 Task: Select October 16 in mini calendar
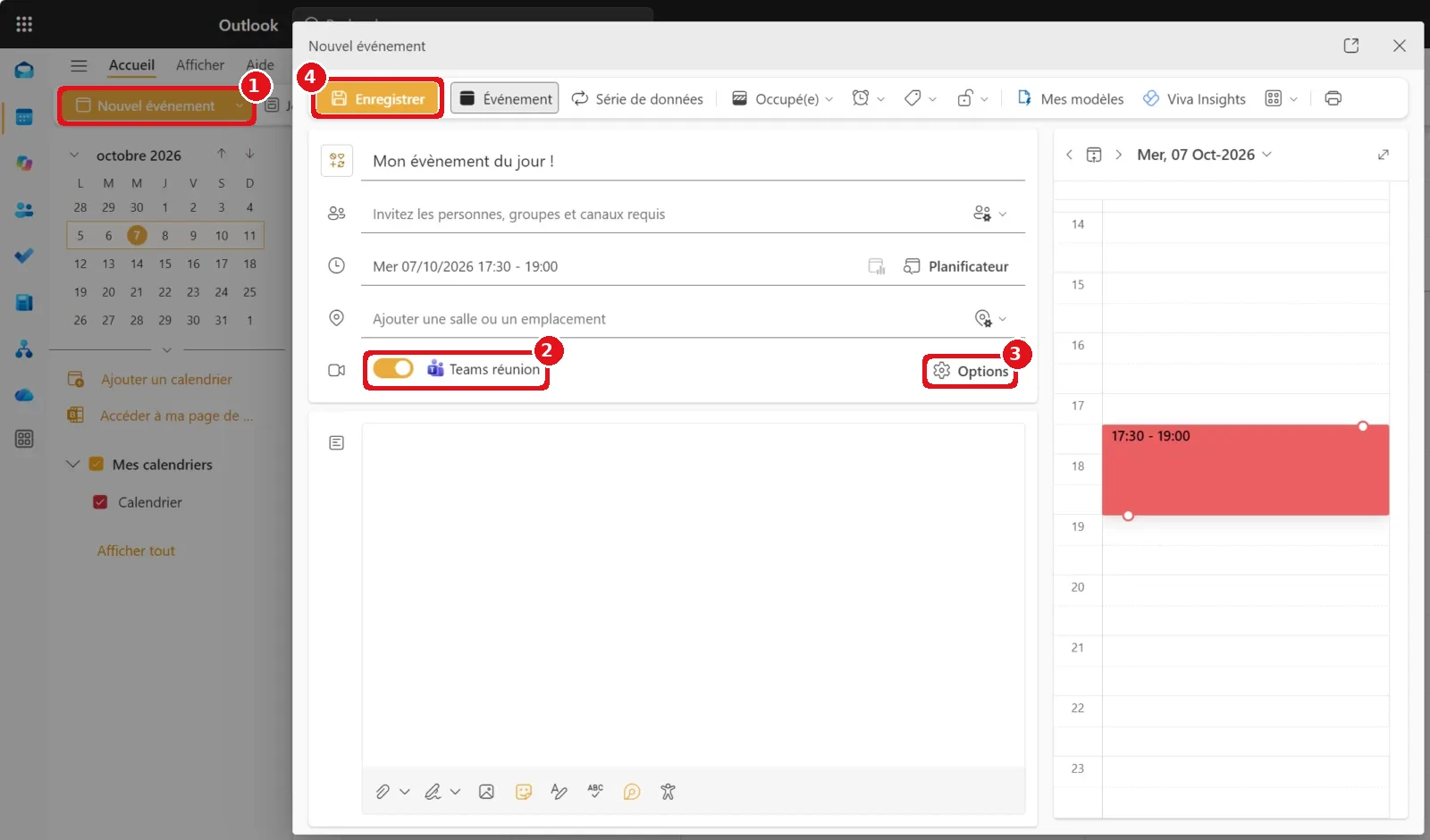[x=193, y=264]
